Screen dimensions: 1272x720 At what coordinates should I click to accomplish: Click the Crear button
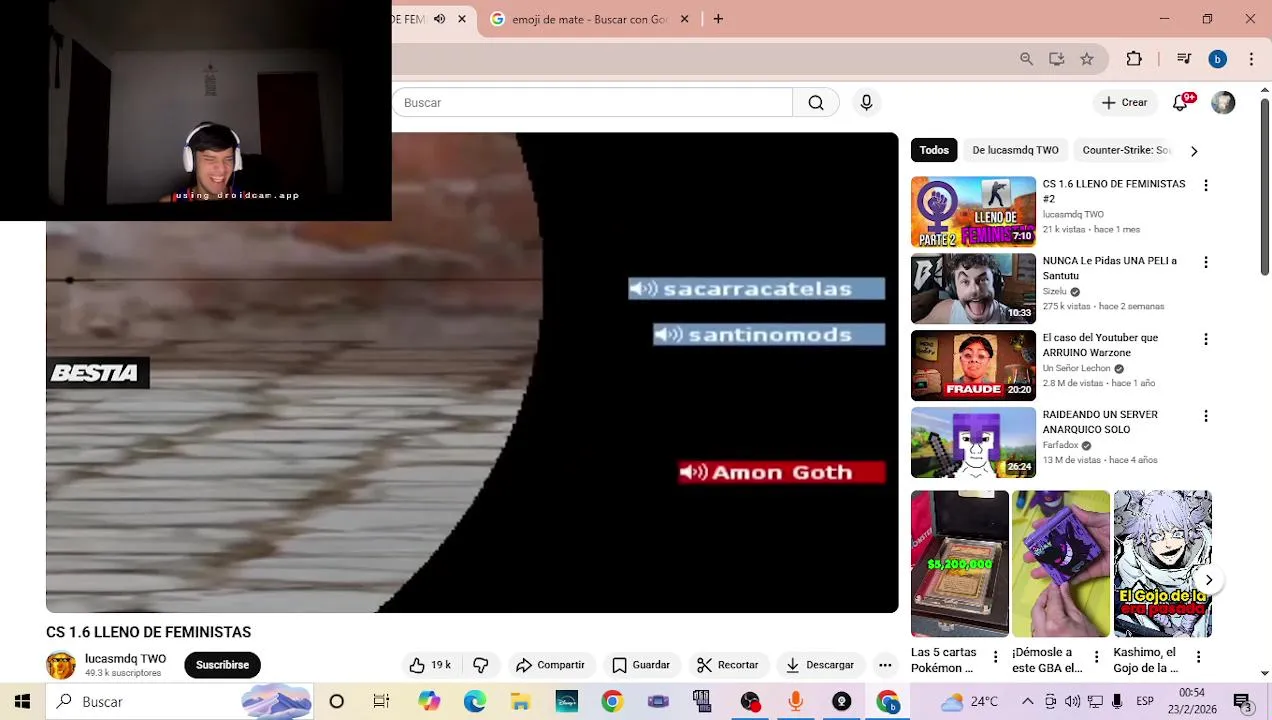click(x=1124, y=102)
